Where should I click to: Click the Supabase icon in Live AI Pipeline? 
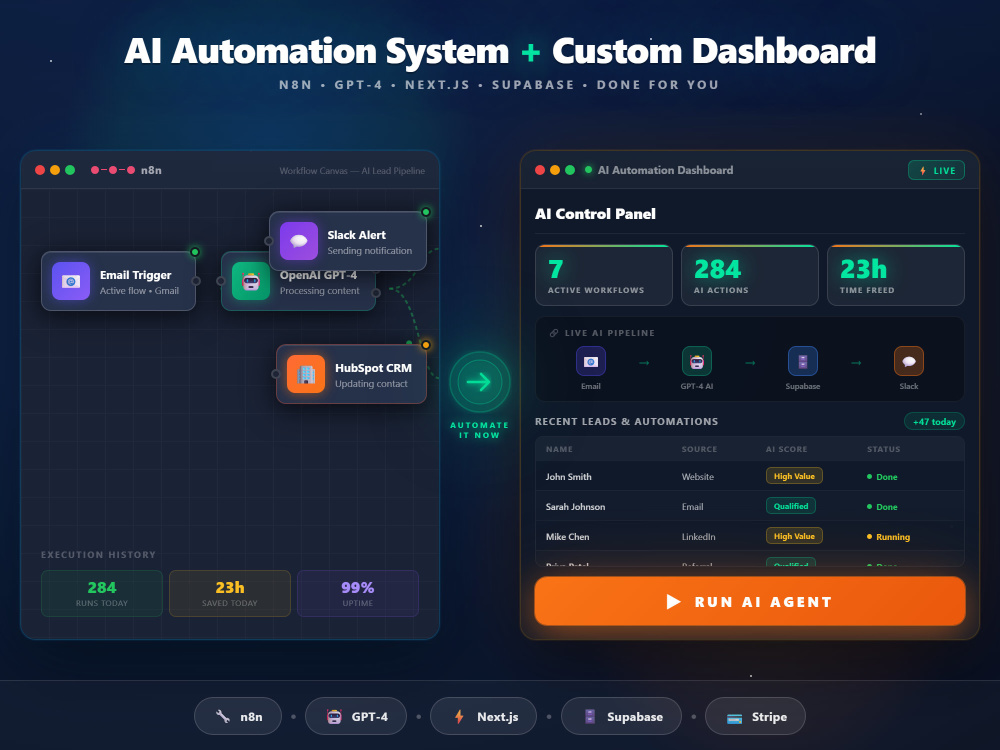[x=803, y=362]
